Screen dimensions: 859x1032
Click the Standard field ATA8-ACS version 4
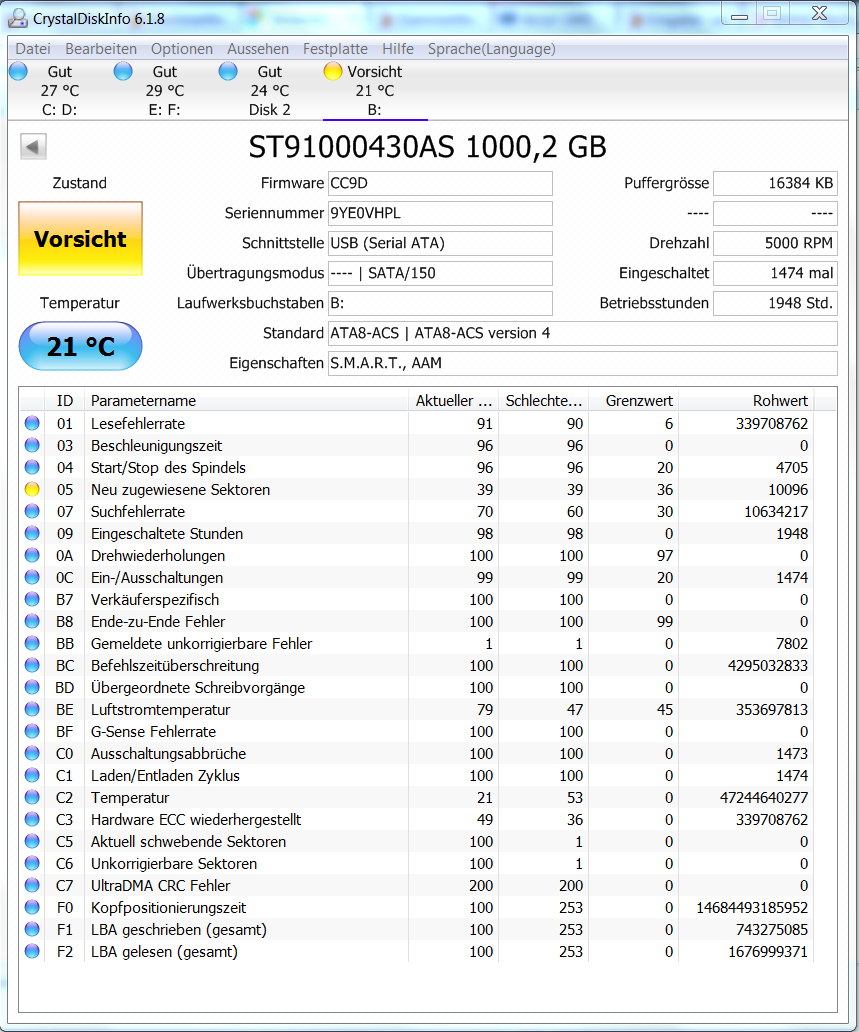[583, 333]
